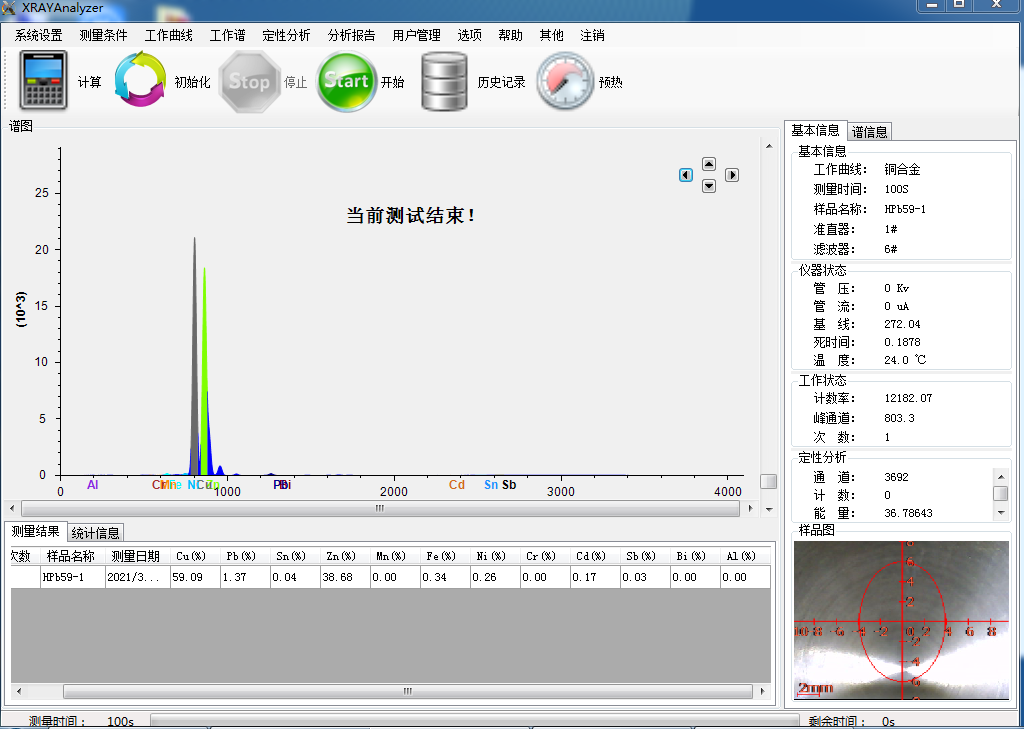This screenshot has width=1024, height=729.
Task: Click the calculator icon for 计算
Action: coord(44,81)
